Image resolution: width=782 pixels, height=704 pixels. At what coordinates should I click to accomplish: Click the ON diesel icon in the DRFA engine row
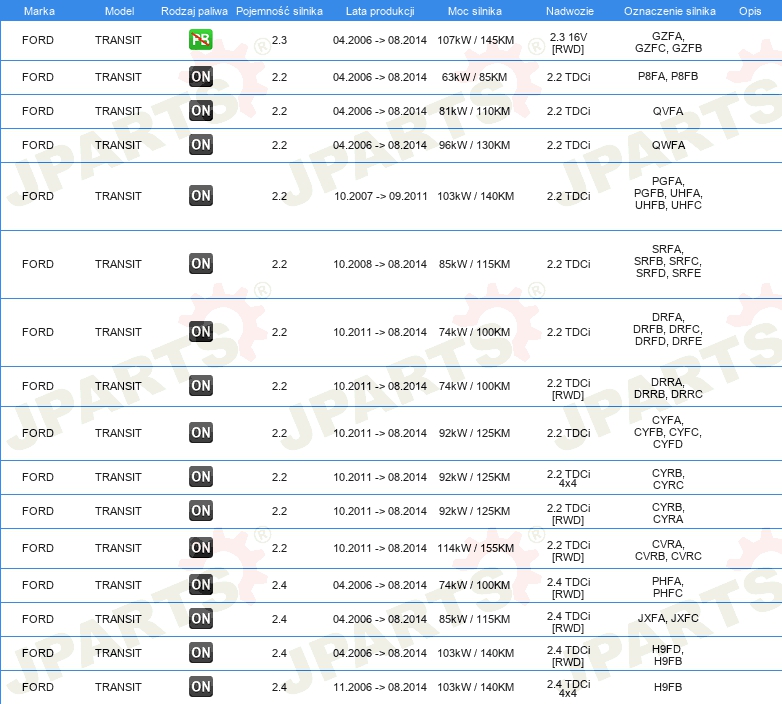coord(201,332)
